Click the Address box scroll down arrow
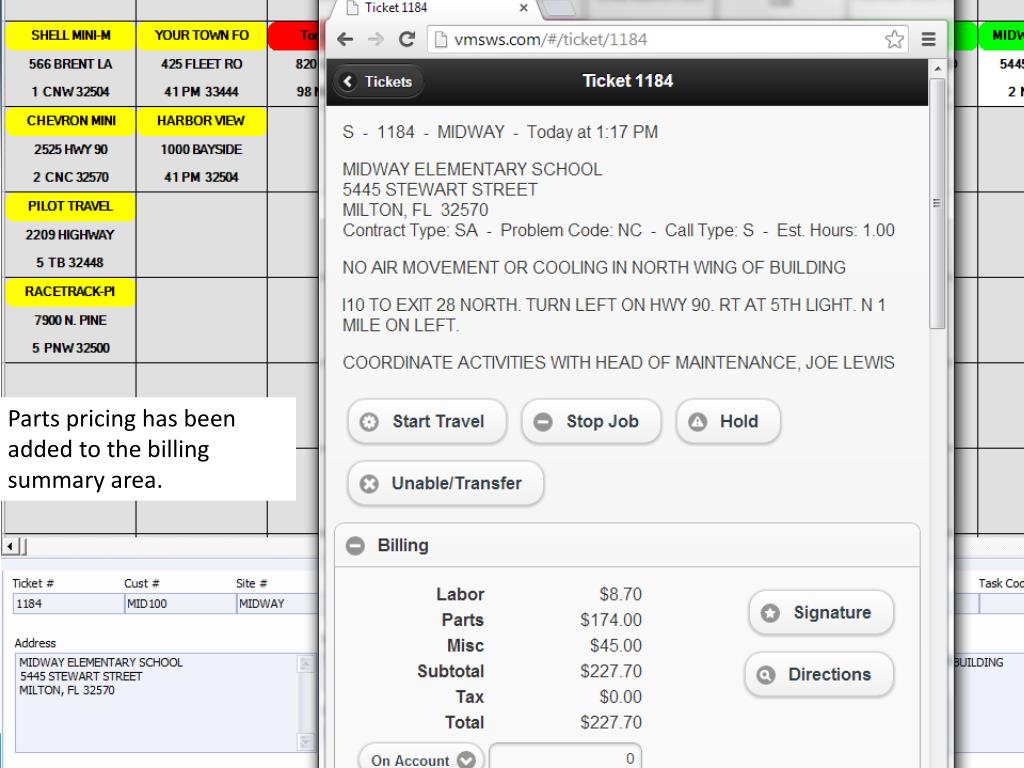This screenshot has height=768, width=1024. [305, 742]
